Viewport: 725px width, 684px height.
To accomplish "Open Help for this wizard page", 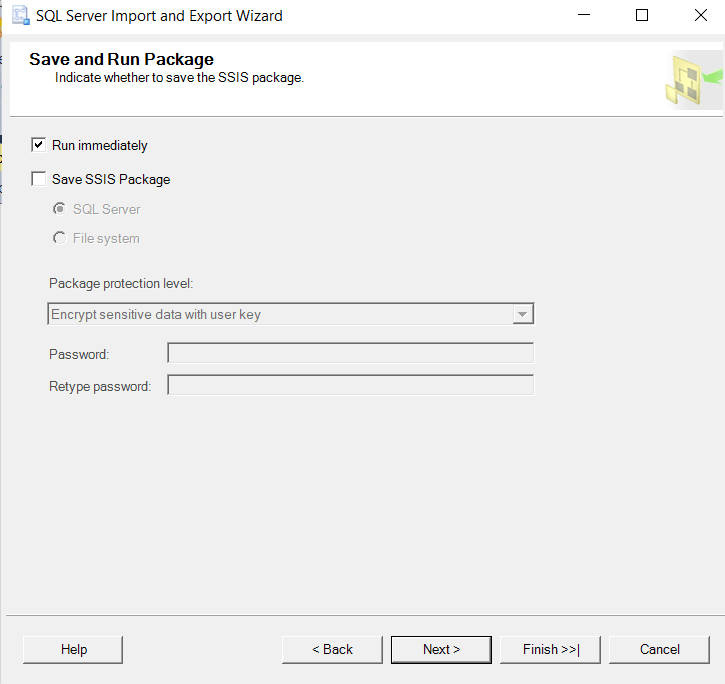I will (x=73, y=650).
